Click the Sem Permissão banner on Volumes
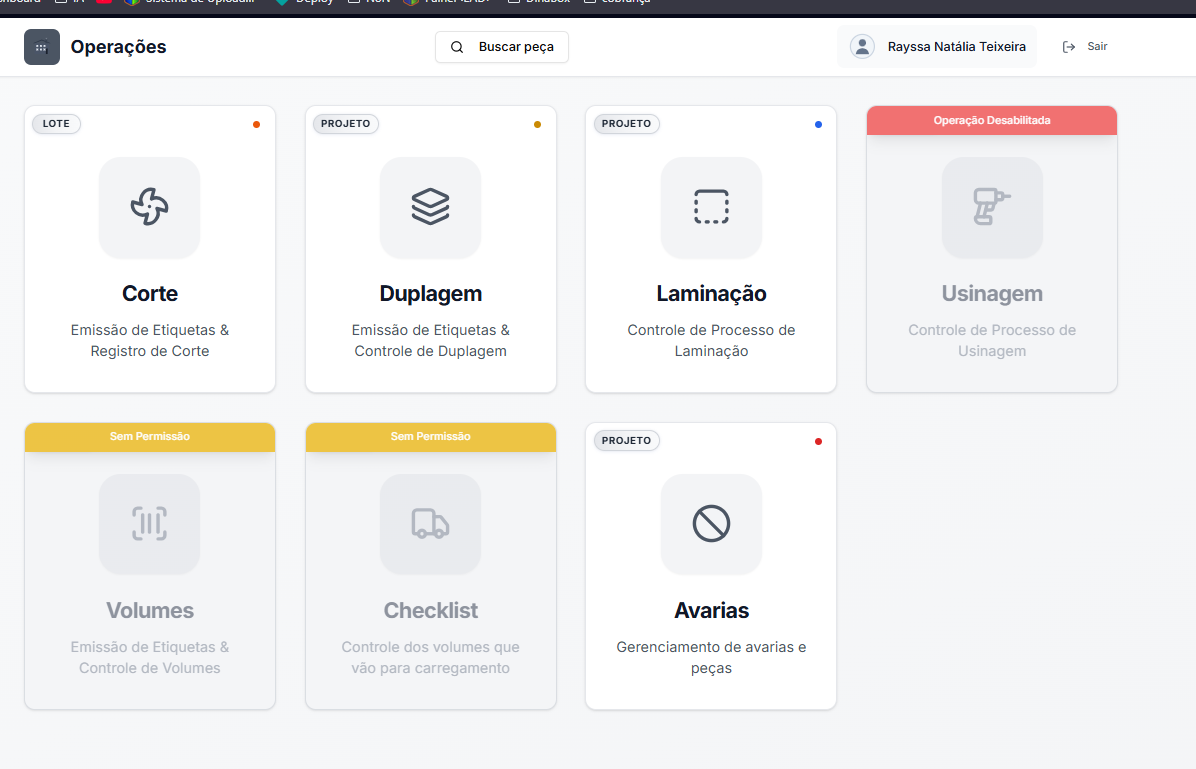 [x=150, y=437]
